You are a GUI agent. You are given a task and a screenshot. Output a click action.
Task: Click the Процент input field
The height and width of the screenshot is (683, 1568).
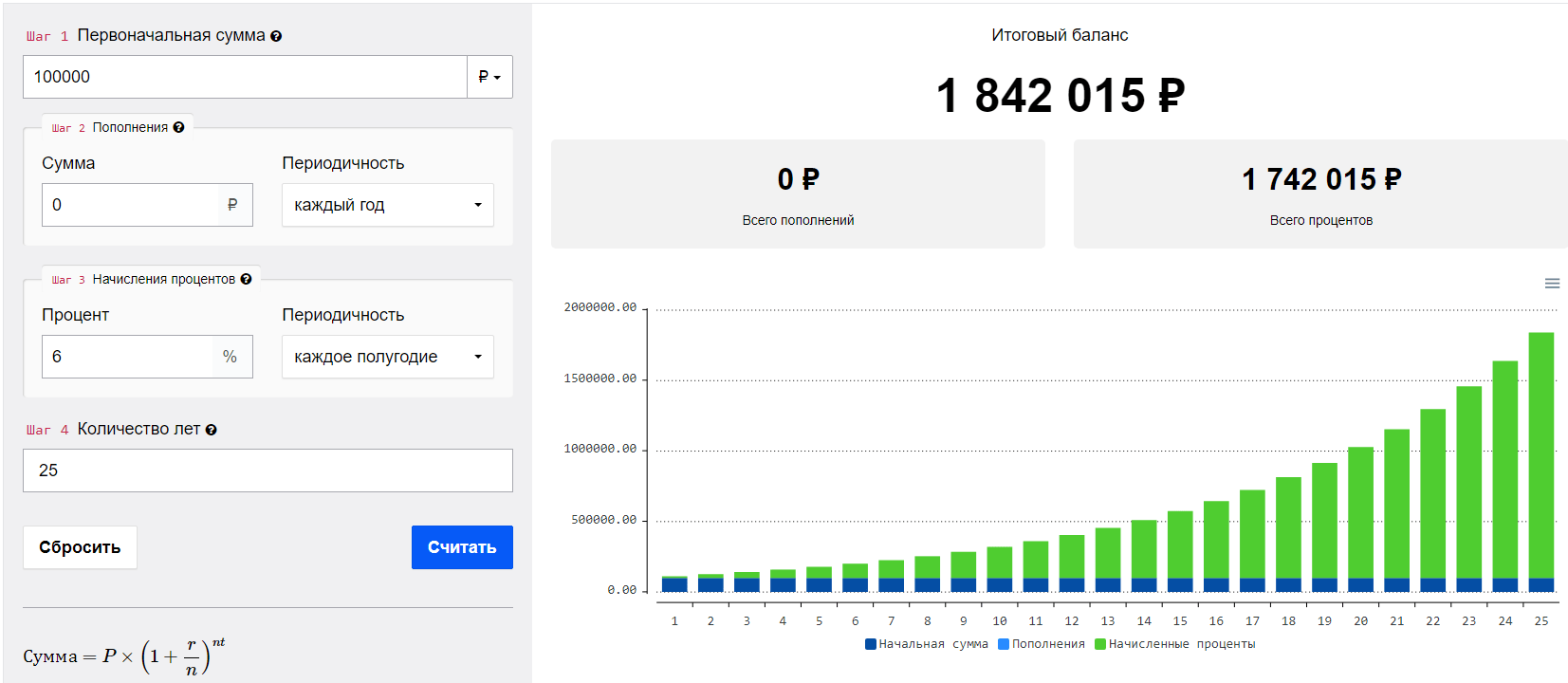click(130, 357)
